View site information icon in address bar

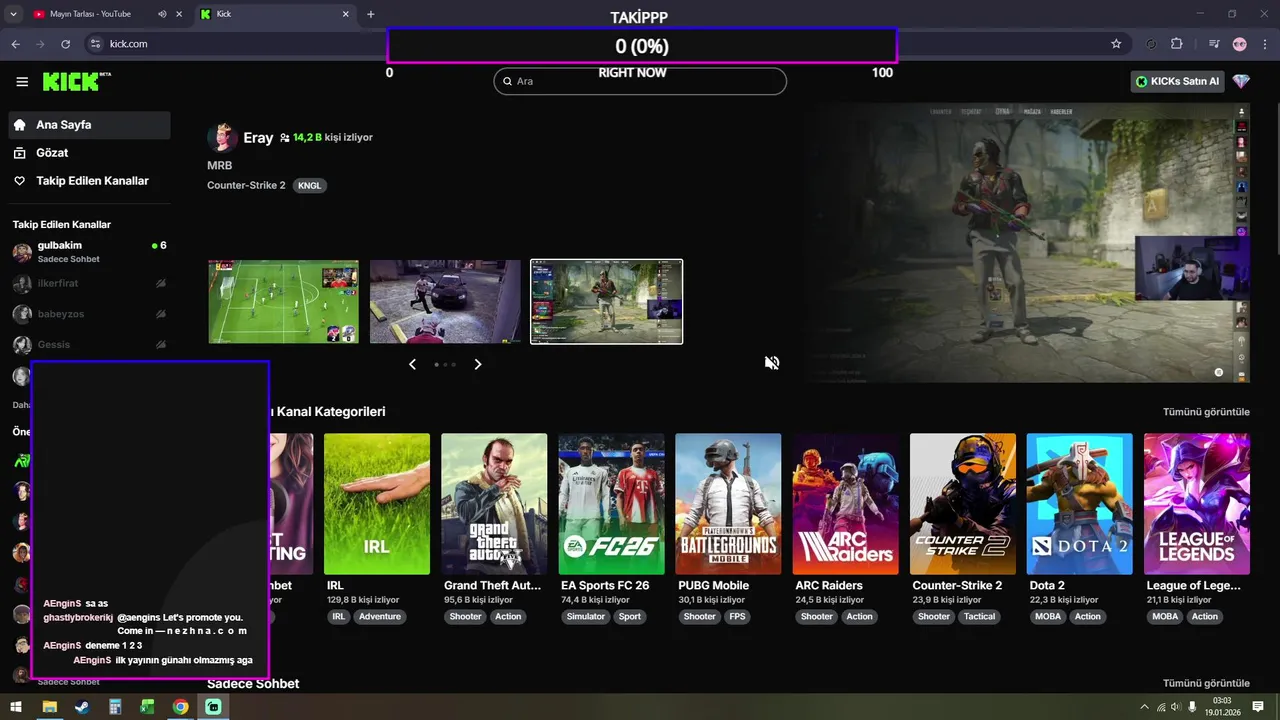(x=96, y=44)
